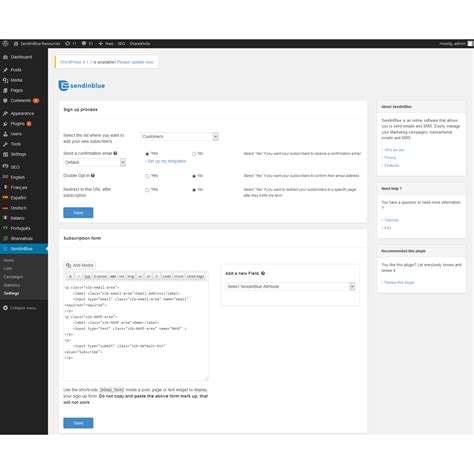This screenshot has height=474, width=474.
Task: Click inside the subscription form code editor
Action: [136, 331]
